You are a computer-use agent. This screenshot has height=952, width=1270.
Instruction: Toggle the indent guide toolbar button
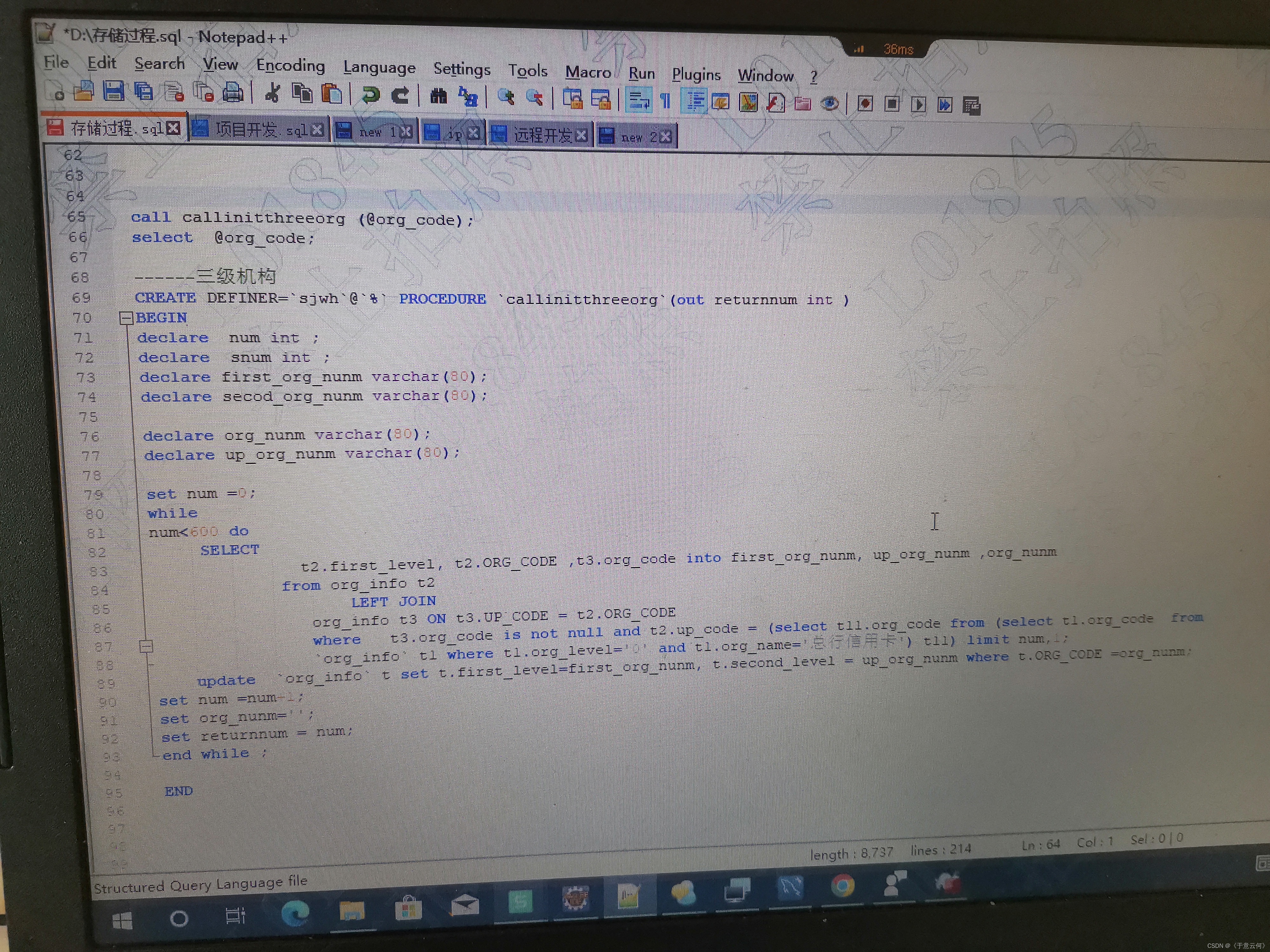tap(694, 102)
